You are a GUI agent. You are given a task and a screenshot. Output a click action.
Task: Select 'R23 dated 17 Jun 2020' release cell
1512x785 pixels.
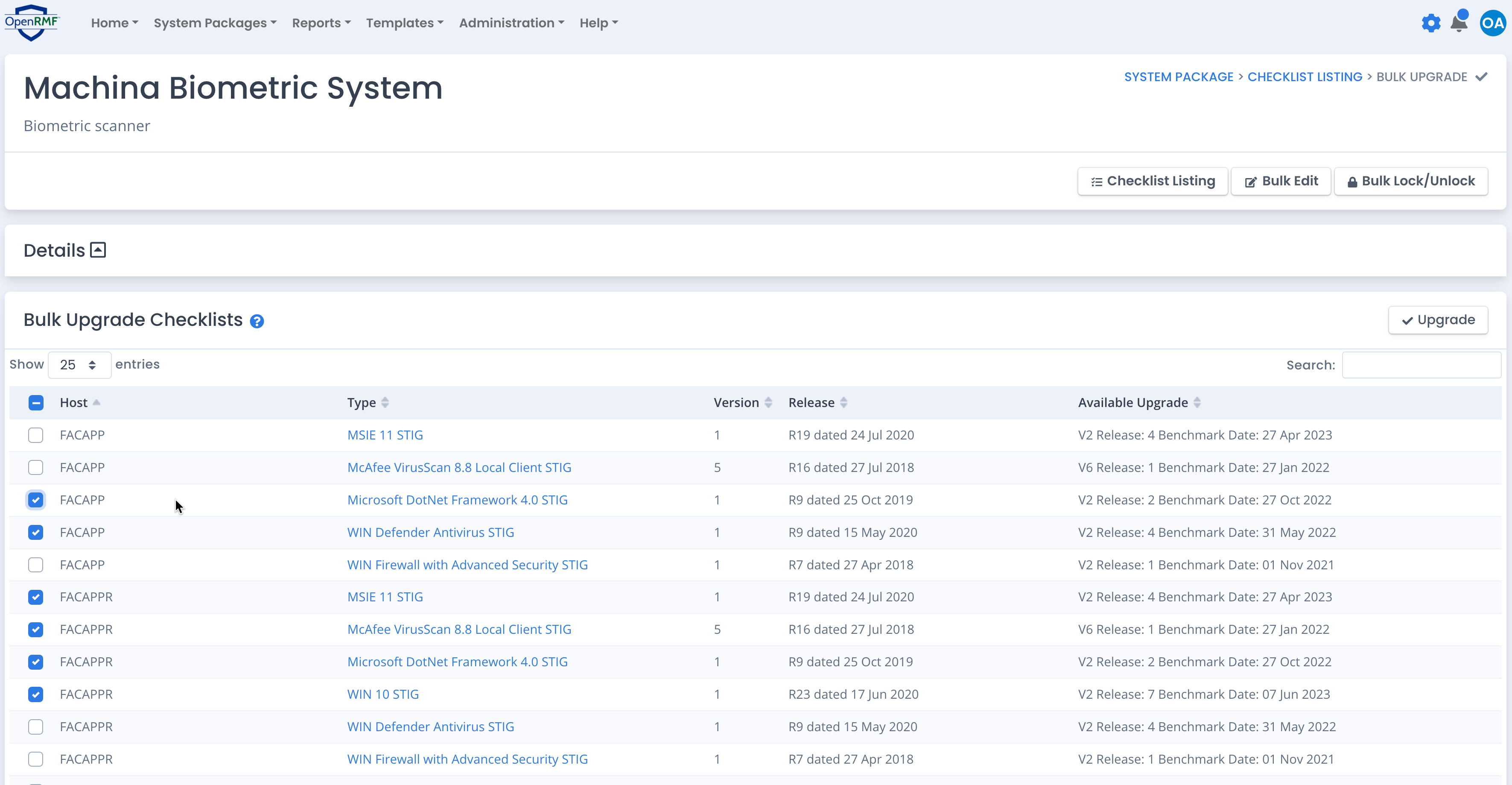[x=853, y=694]
